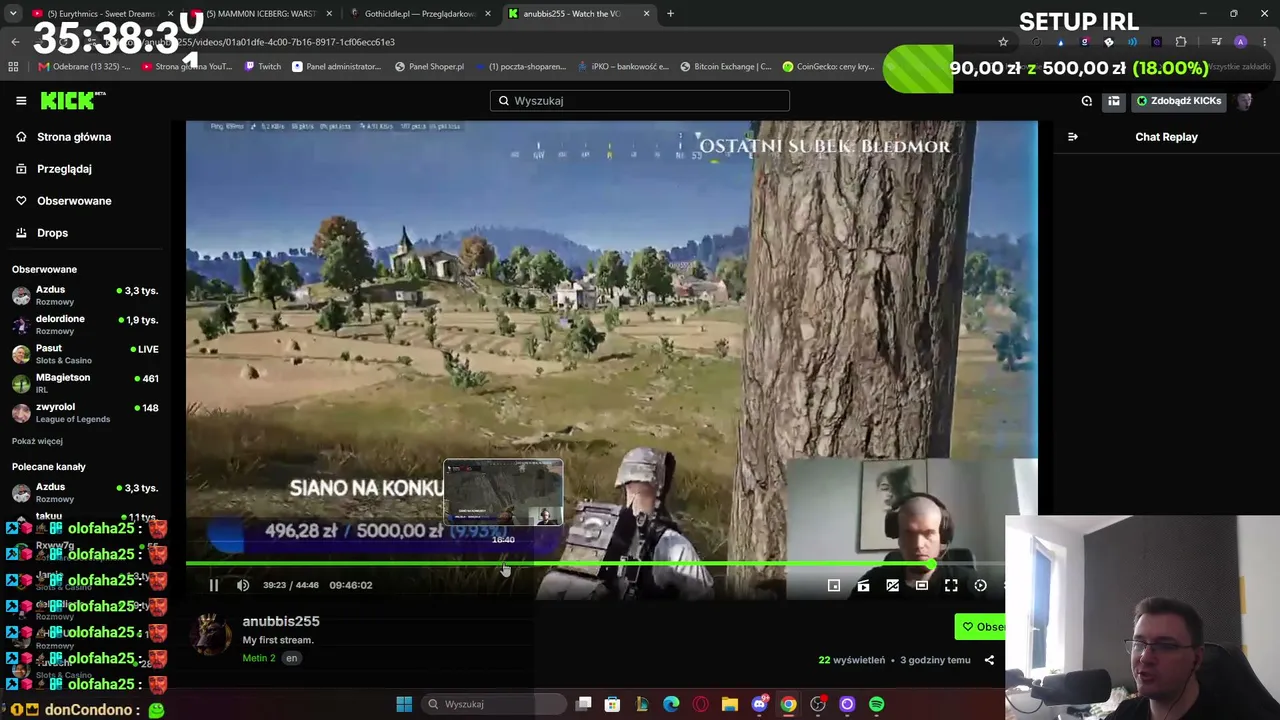Open the Pasut channel marked LIVE
This screenshot has width=1280, height=720.
point(85,354)
